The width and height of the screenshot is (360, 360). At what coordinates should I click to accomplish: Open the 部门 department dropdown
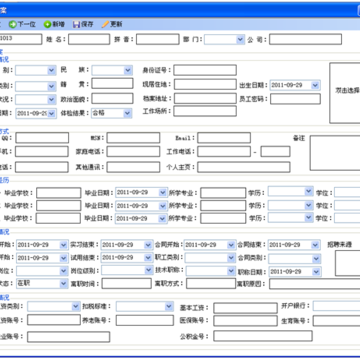(x=240, y=40)
